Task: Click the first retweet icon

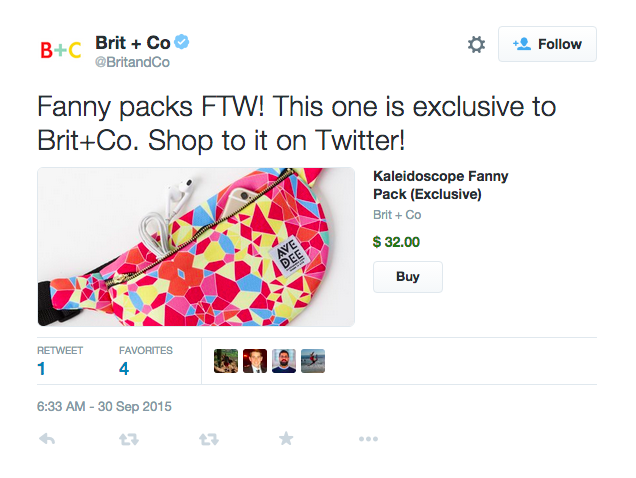Action: coord(128,438)
